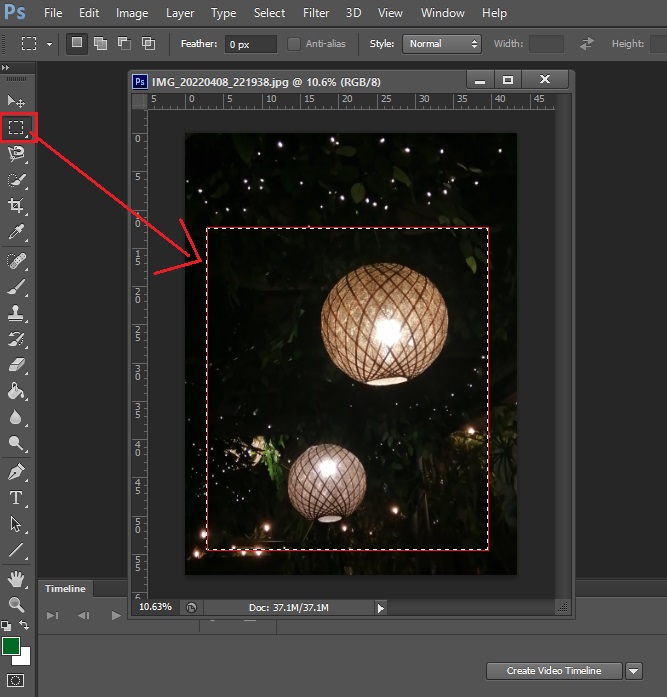This screenshot has width=667, height=697.
Task: Click the status bar preview icon
Action: click(x=191, y=608)
